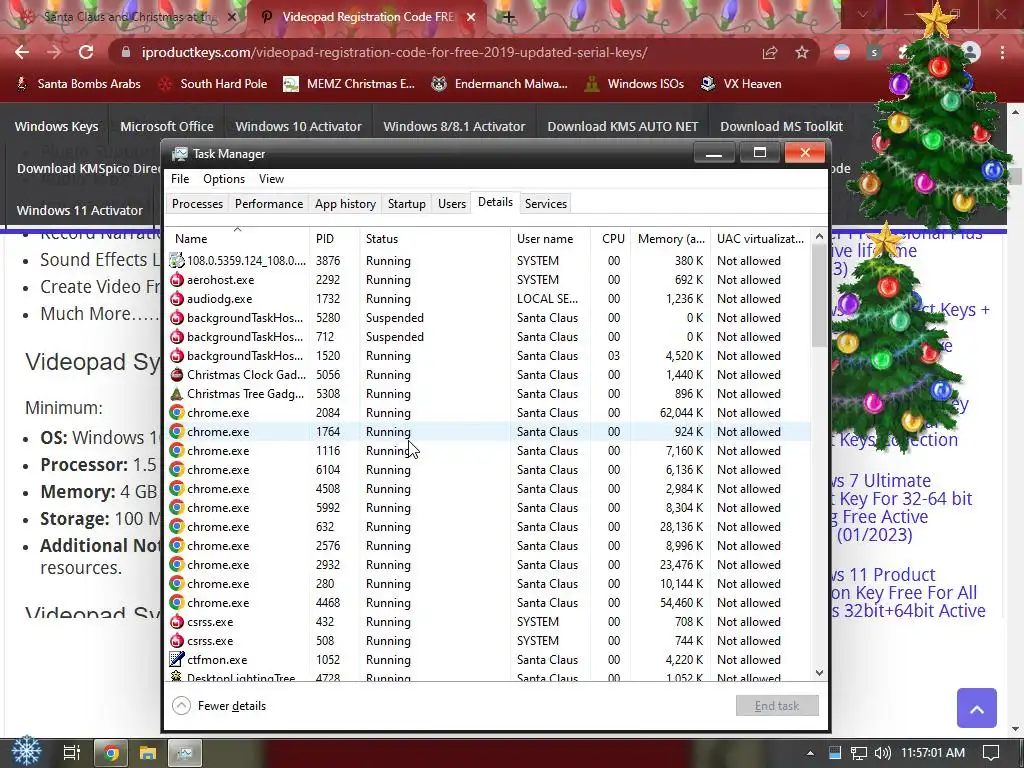
Task: Open the Santa Bombs Arabs bookmark
Action: coord(78,84)
